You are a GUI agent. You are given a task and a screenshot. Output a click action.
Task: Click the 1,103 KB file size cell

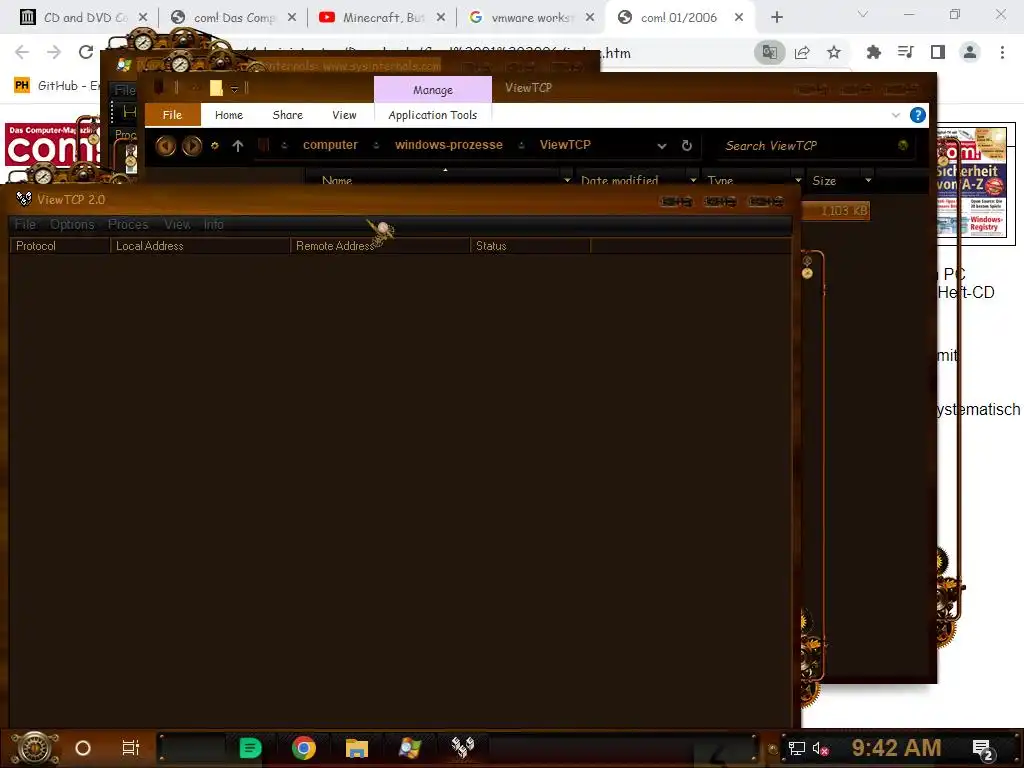844,211
